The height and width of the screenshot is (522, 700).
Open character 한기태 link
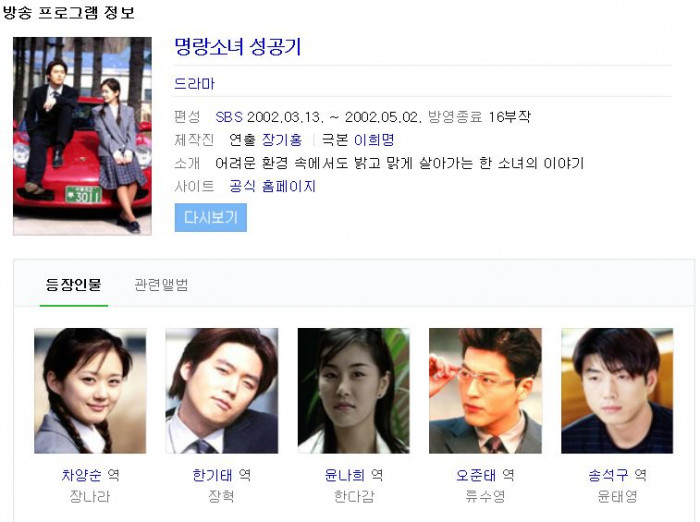(212, 475)
